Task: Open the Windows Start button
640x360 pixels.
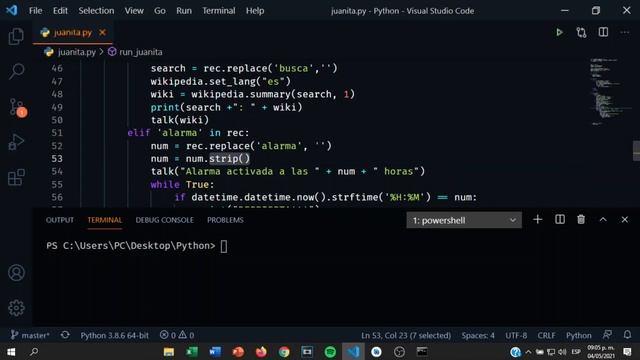Action: pos(11,352)
